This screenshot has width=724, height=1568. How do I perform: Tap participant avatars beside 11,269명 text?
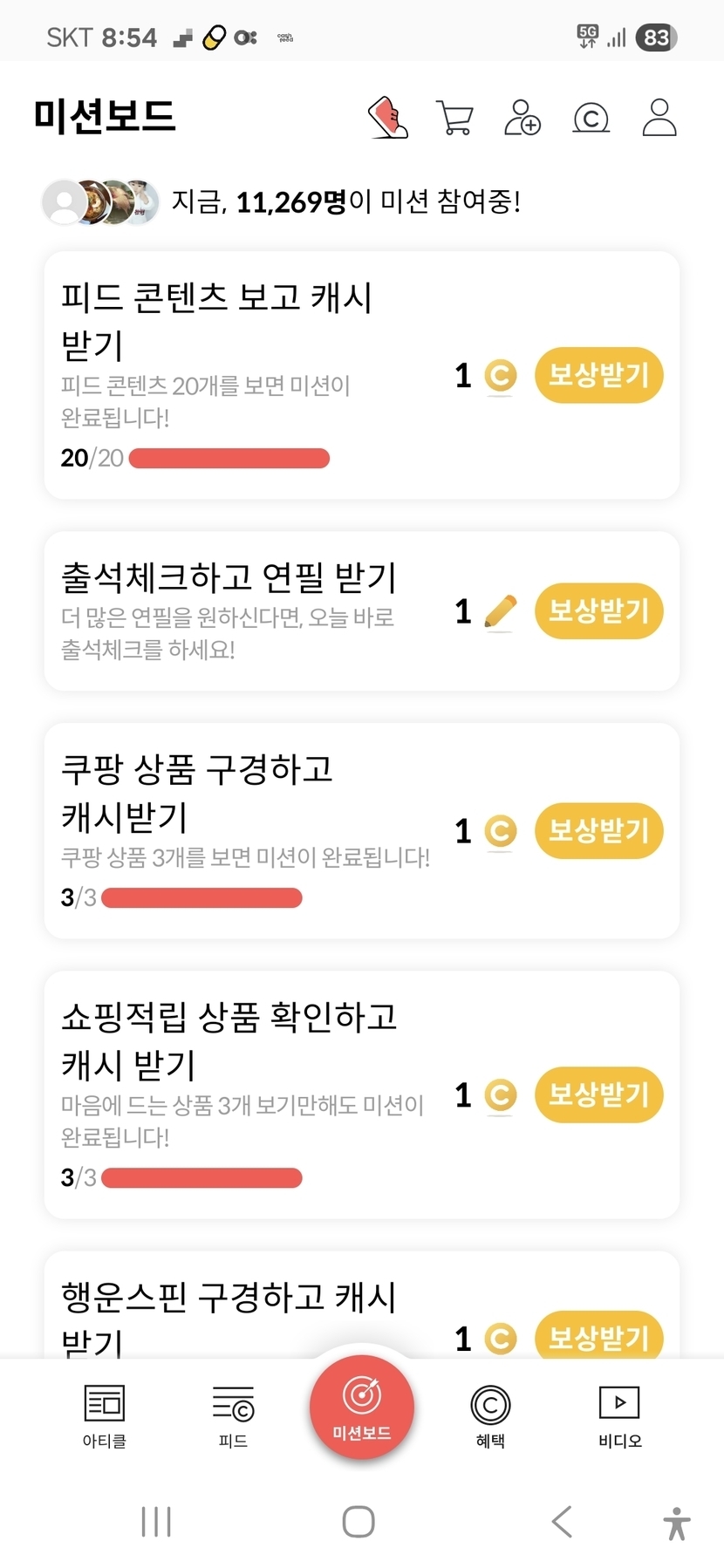(101, 202)
